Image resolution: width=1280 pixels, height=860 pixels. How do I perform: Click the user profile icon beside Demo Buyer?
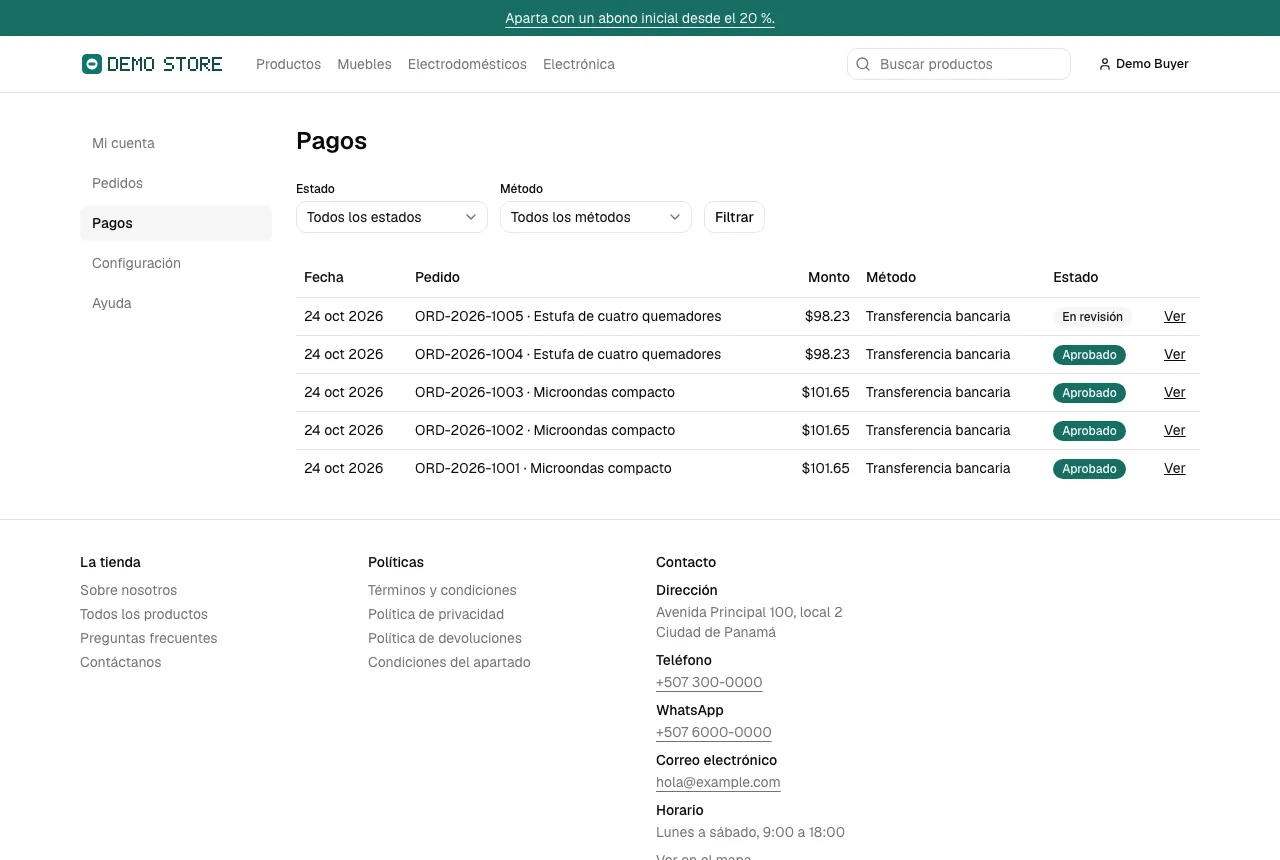point(1105,64)
